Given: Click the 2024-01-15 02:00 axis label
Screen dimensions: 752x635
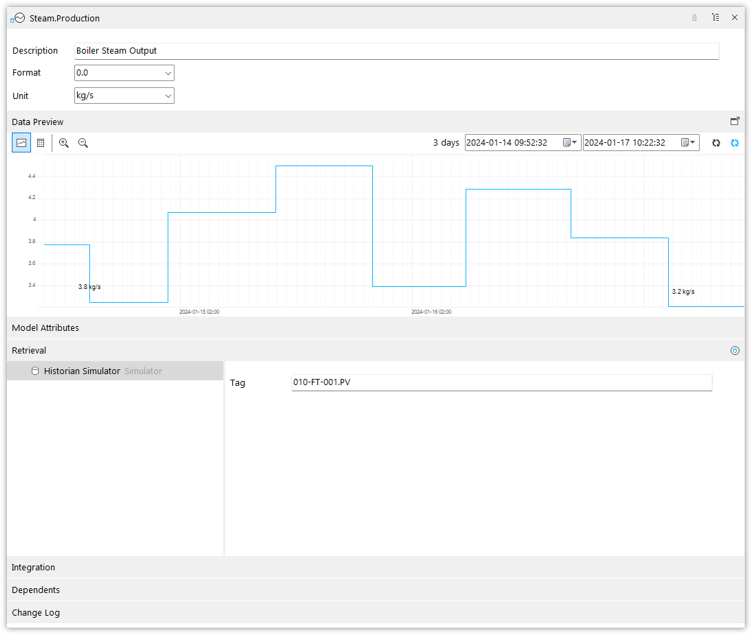Looking at the screenshot, I should tap(200, 312).
